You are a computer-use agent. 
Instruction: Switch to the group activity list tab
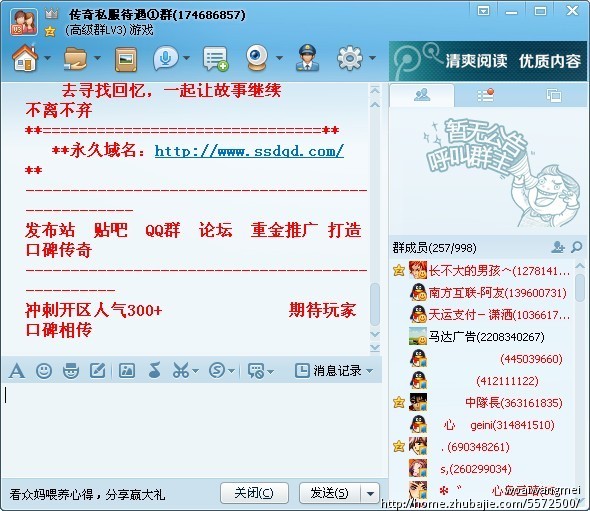click(485, 95)
